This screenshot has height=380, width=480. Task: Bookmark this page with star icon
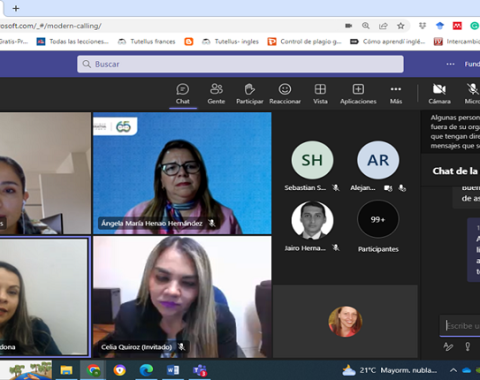tap(401, 26)
